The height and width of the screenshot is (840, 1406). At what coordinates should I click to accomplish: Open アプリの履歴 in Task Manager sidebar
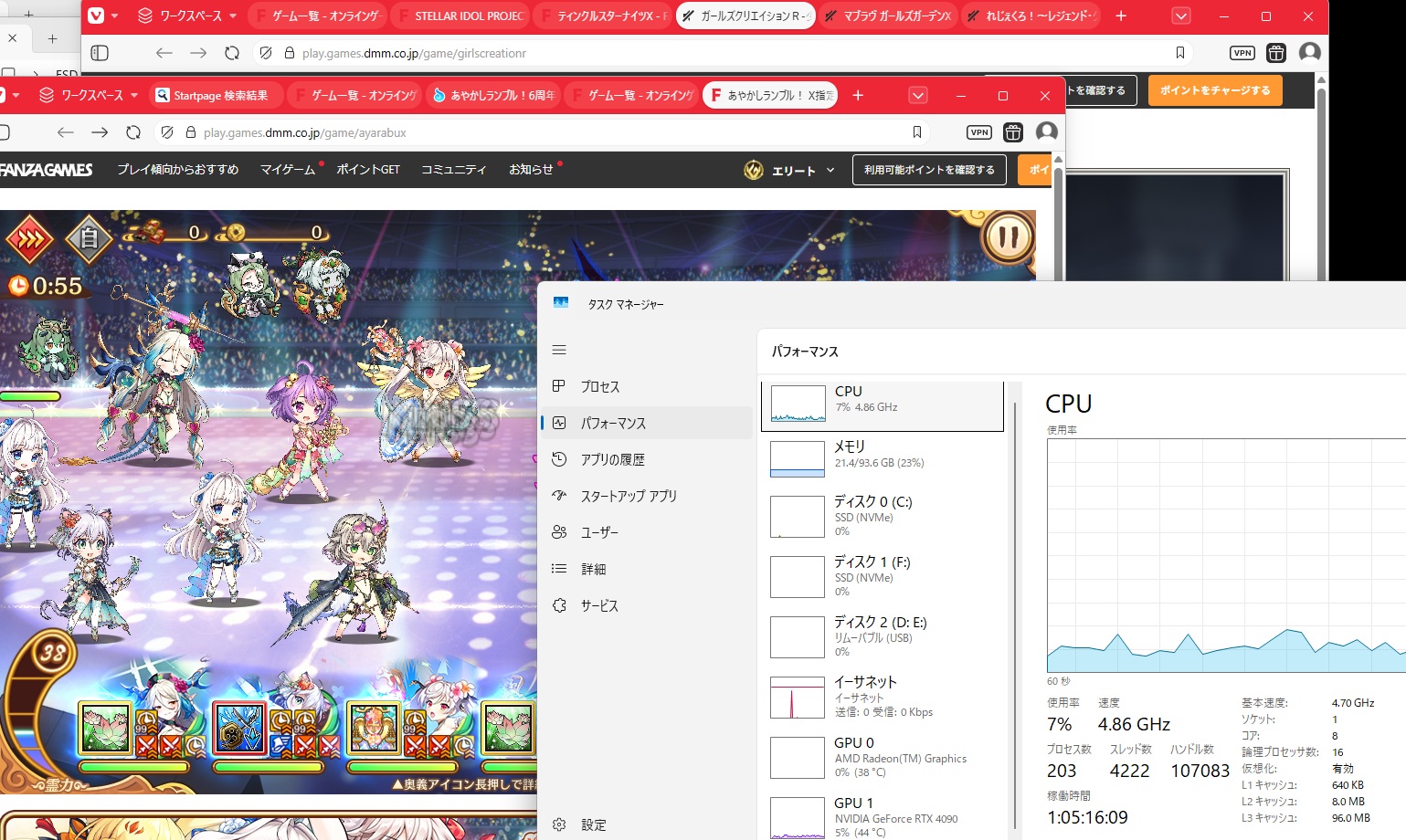click(x=612, y=460)
